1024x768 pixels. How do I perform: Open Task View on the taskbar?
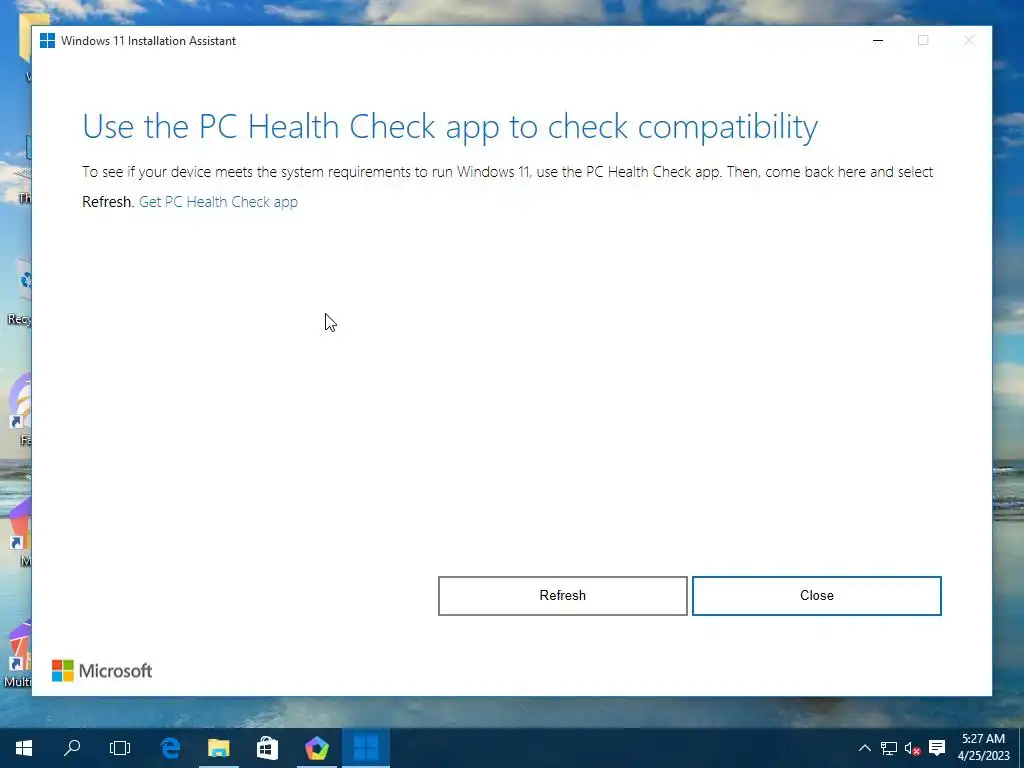pos(120,748)
